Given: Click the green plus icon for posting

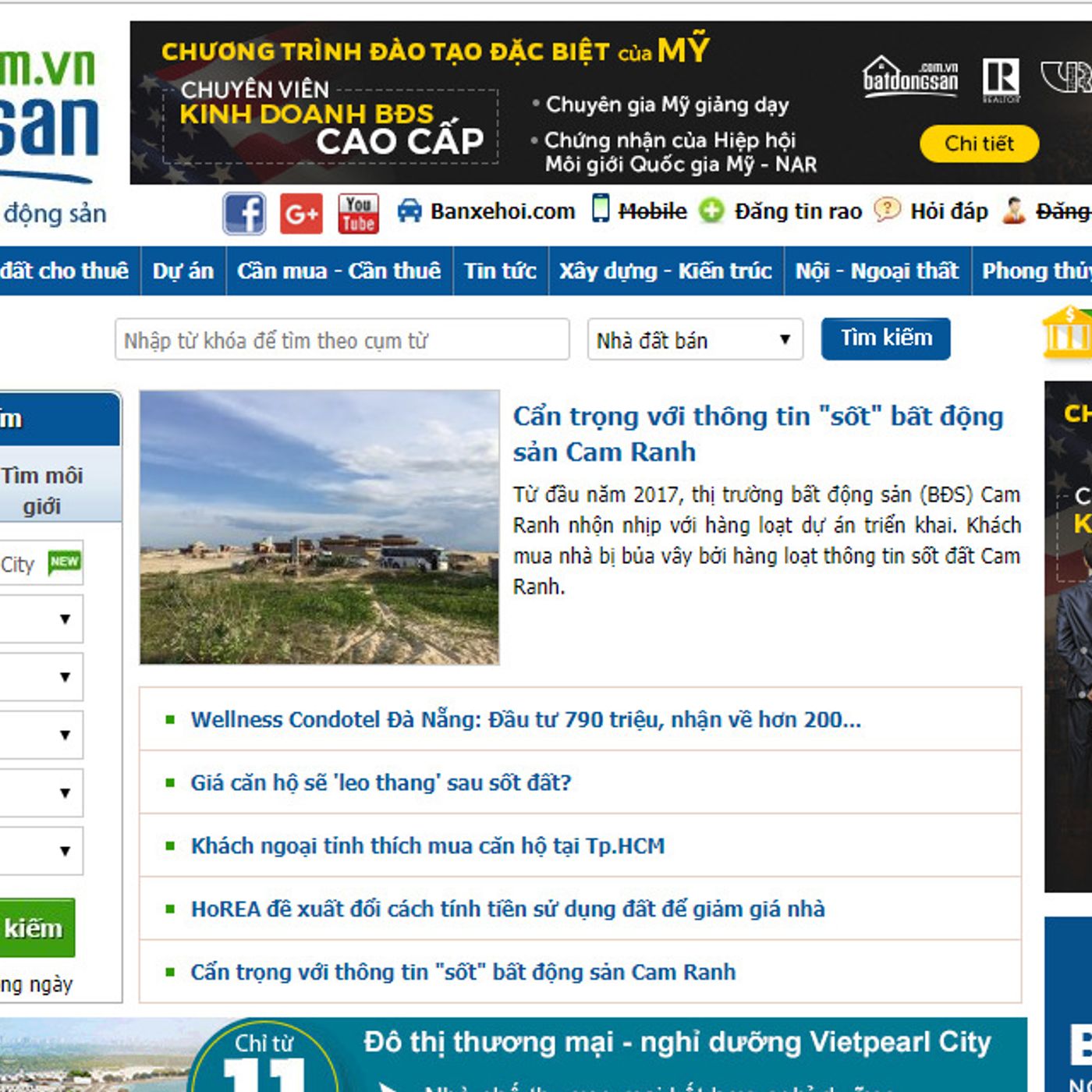Looking at the screenshot, I should [711, 211].
